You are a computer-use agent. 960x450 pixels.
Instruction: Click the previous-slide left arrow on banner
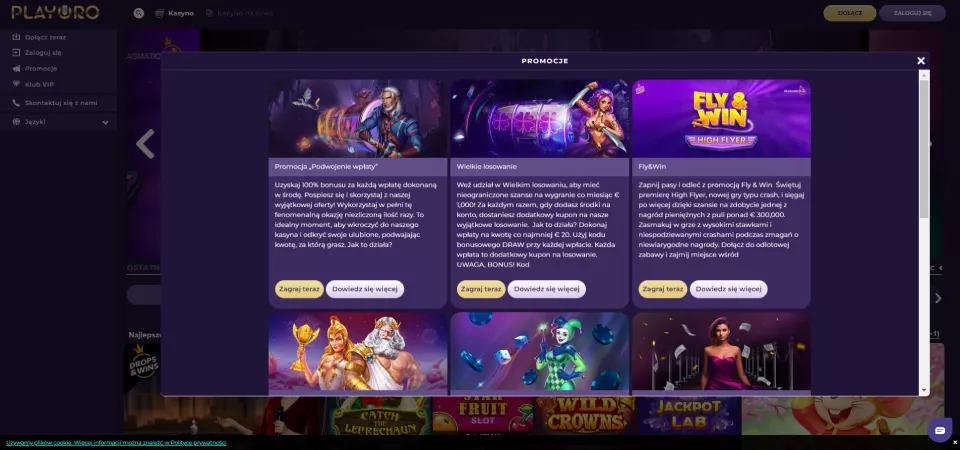click(145, 144)
